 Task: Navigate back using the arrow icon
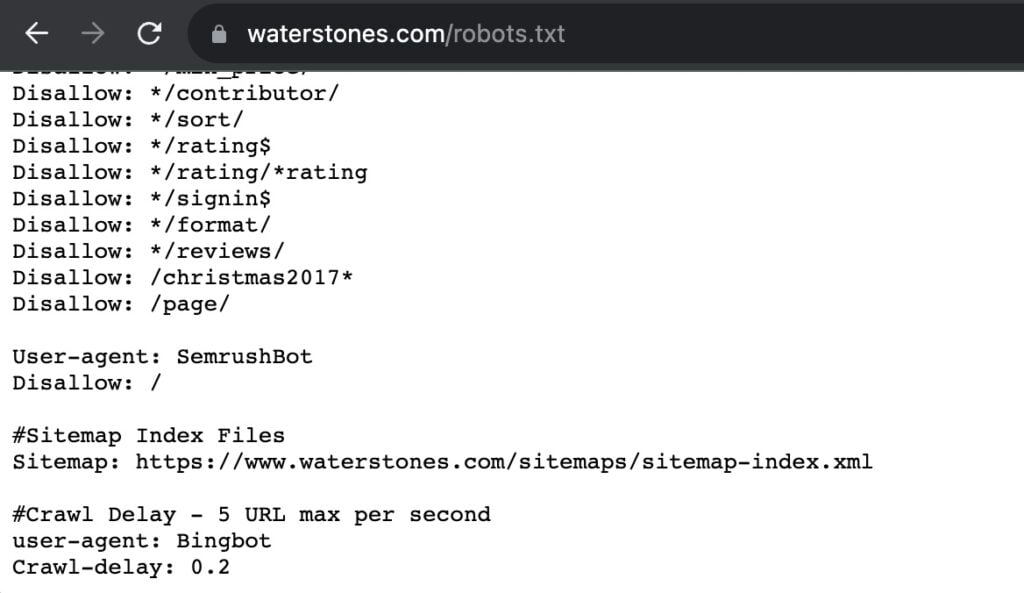coord(36,33)
